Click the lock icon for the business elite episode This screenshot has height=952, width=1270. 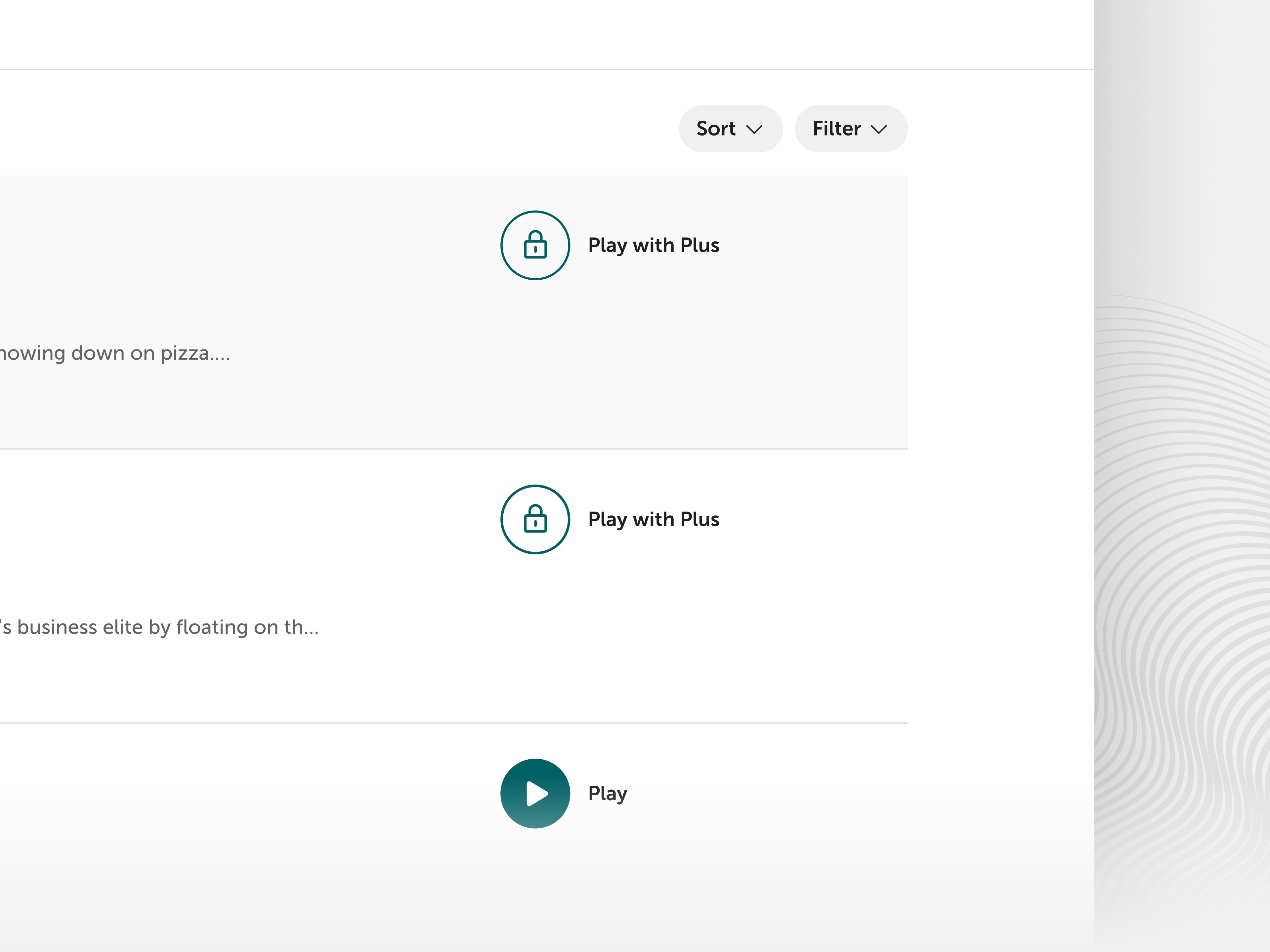(x=535, y=519)
